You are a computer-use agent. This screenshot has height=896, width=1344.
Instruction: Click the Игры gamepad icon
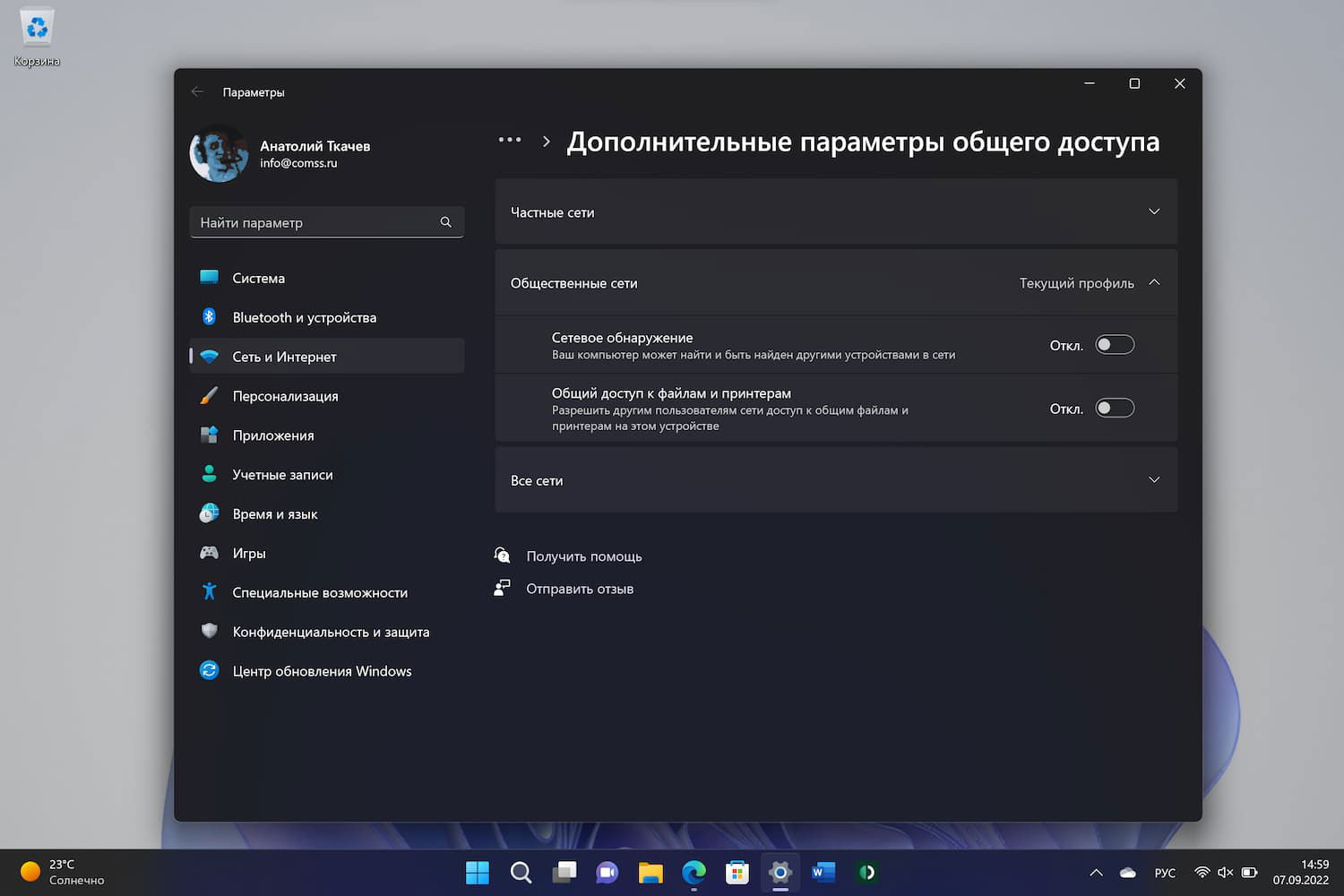coord(209,553)
